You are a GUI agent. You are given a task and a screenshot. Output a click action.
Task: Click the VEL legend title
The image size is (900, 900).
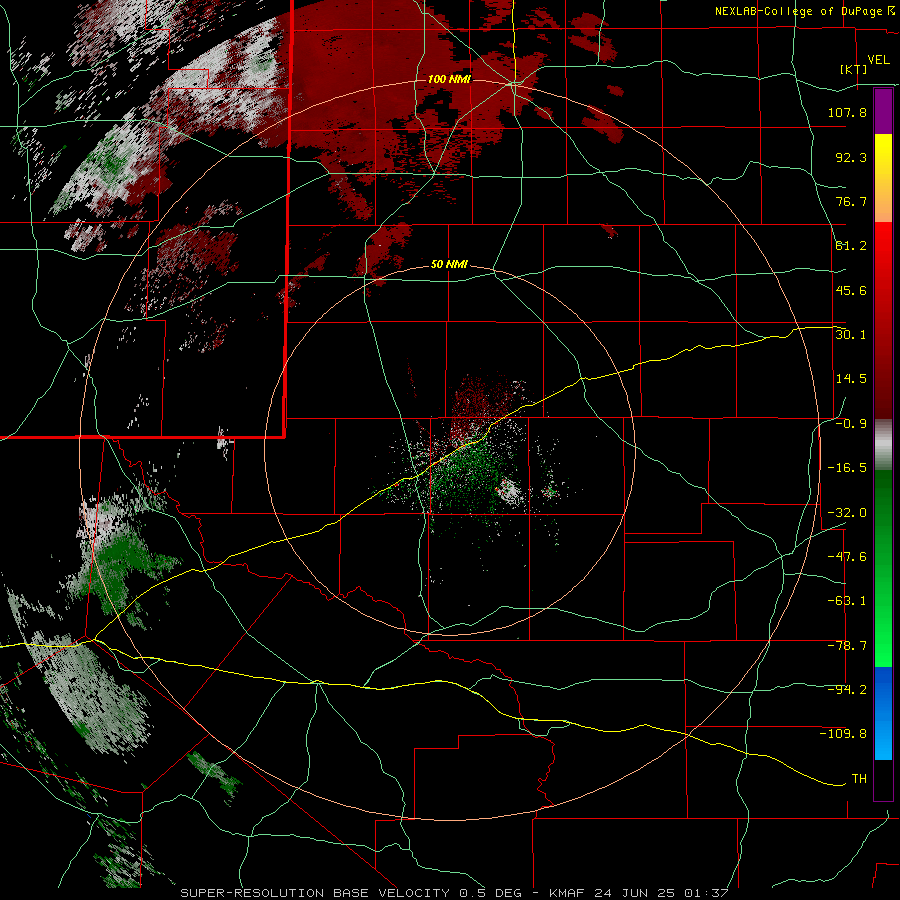pyautogui.click(x=879, y=60)
